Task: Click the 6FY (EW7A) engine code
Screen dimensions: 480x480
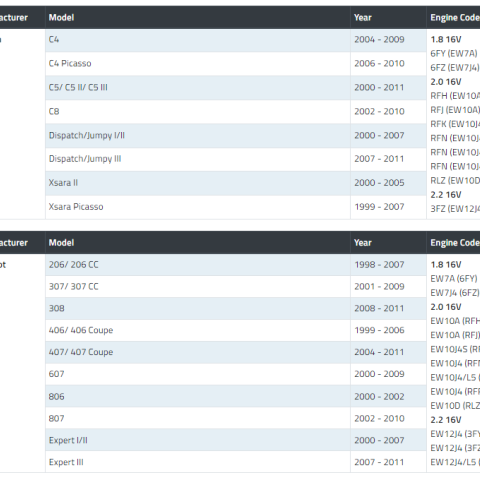Action: (454, 54)
